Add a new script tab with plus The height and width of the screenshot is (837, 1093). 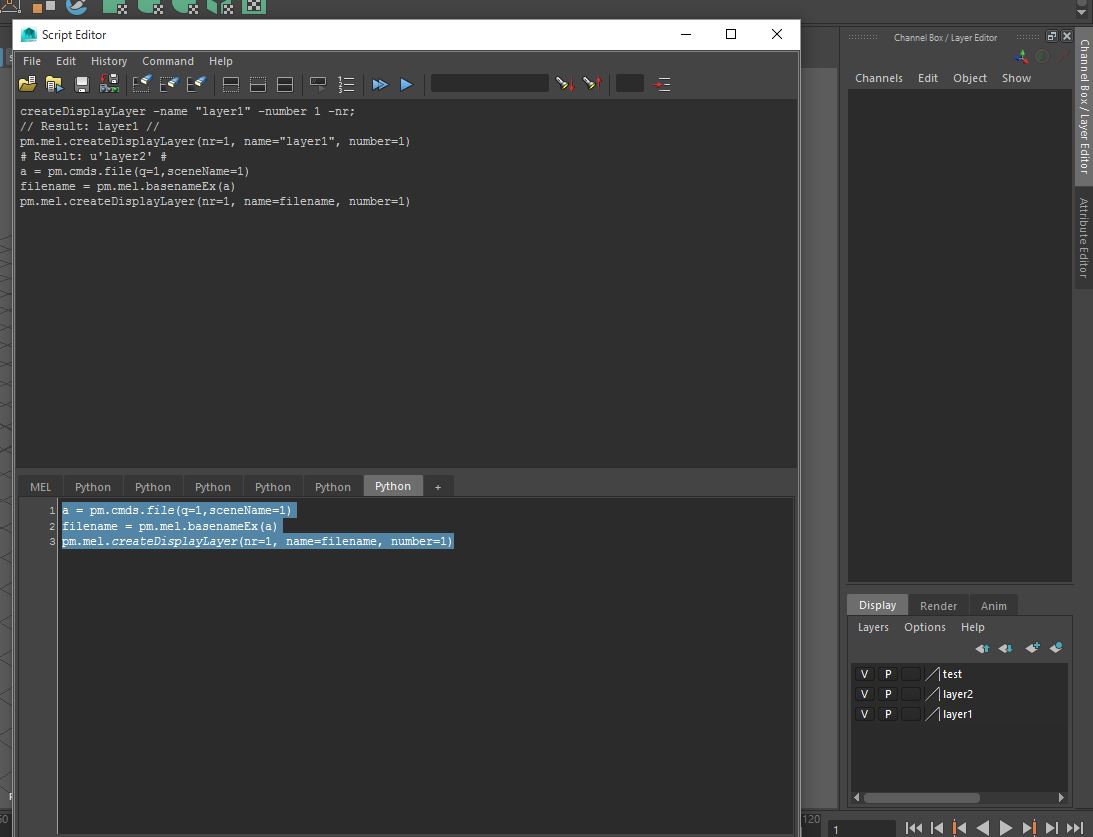(x=438, y=486)
